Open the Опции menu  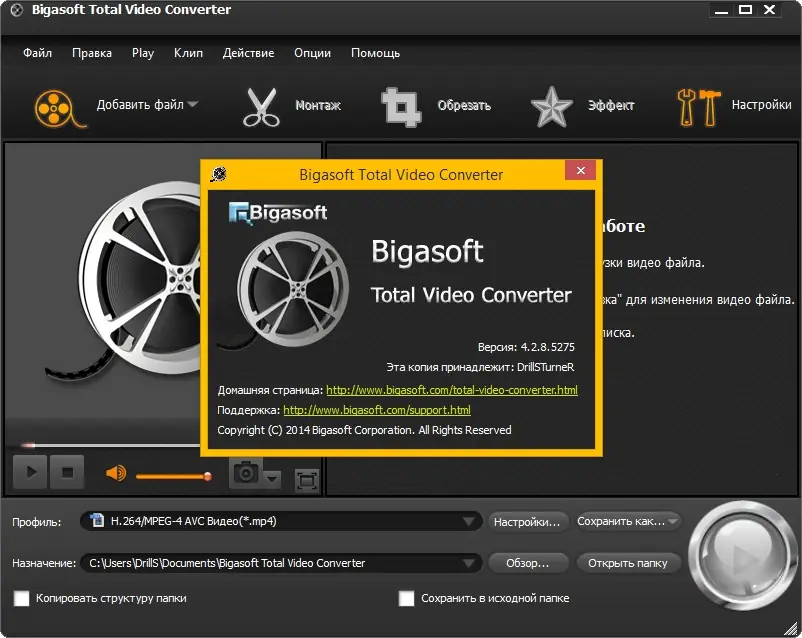point(312,53)
